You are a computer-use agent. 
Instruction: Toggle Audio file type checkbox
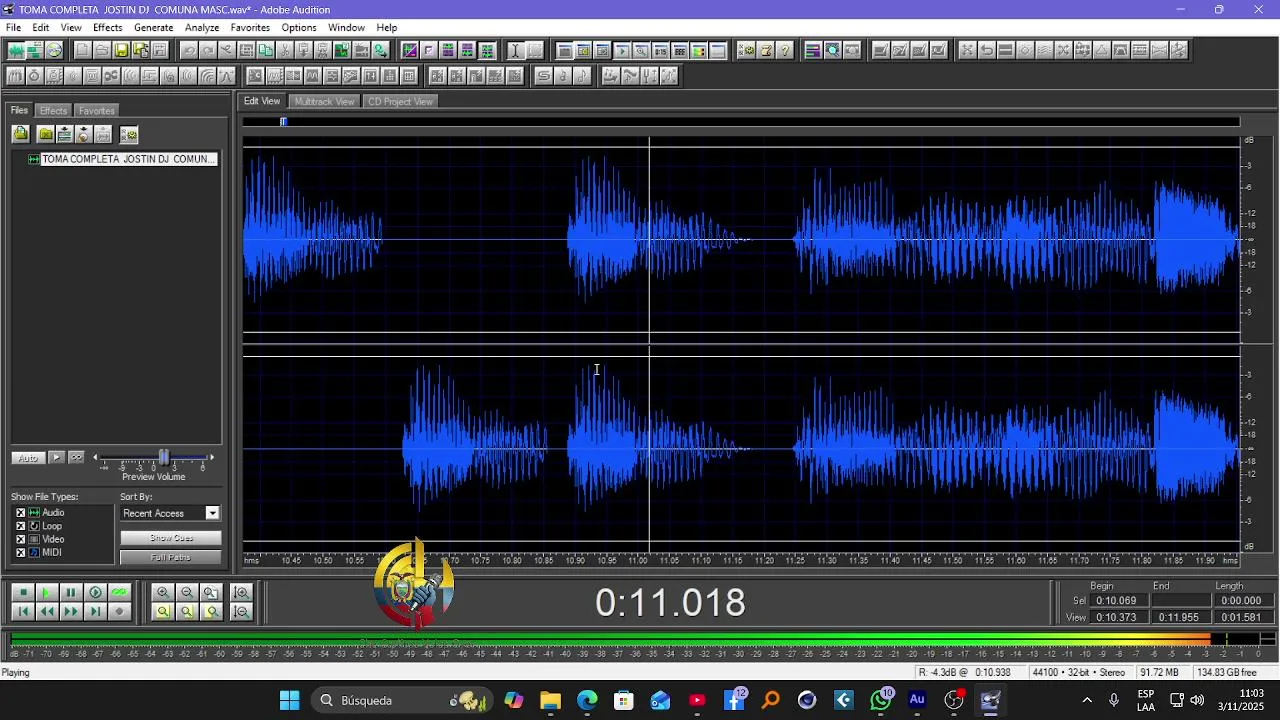pos(20,513)
